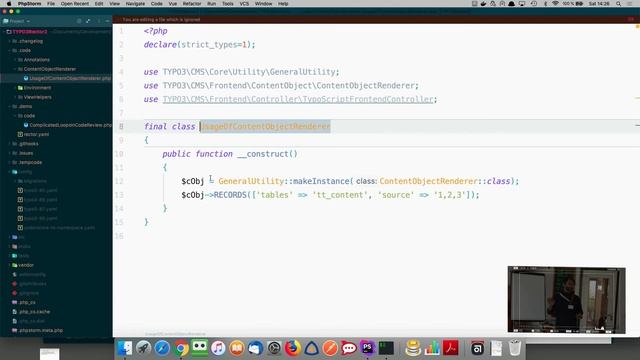640x360 pixels.
Task: Select the .githooks folder
Action: coord(29,144)
